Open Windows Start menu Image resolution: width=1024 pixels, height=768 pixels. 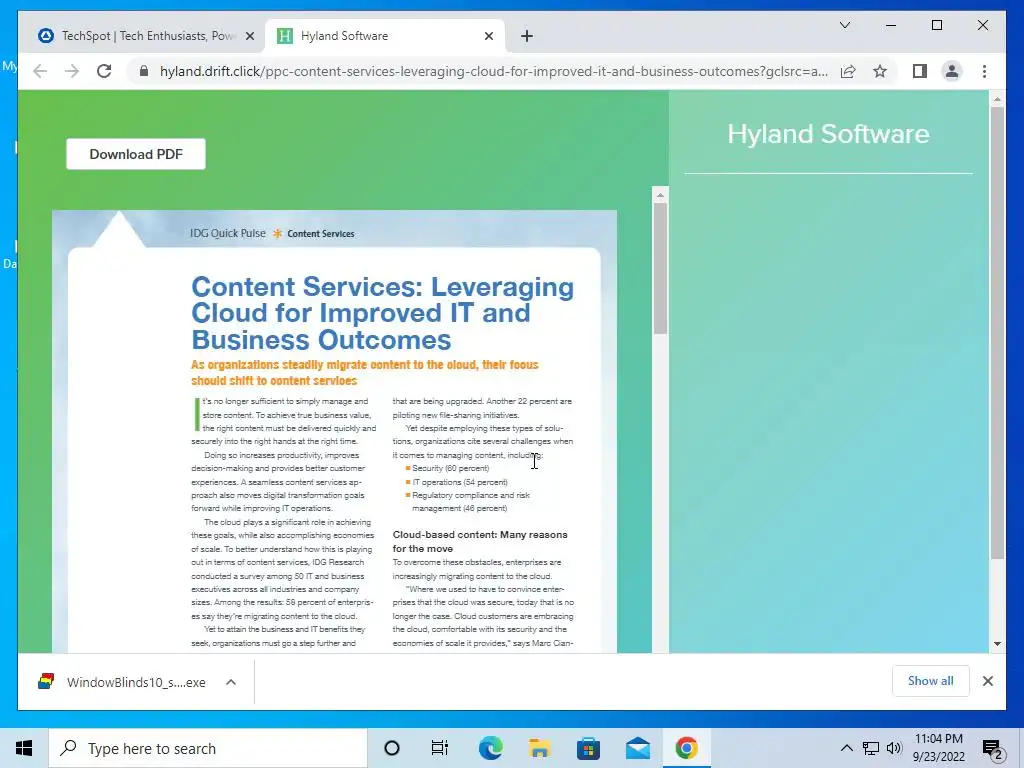pyautogui.click(x=24, y=748)
